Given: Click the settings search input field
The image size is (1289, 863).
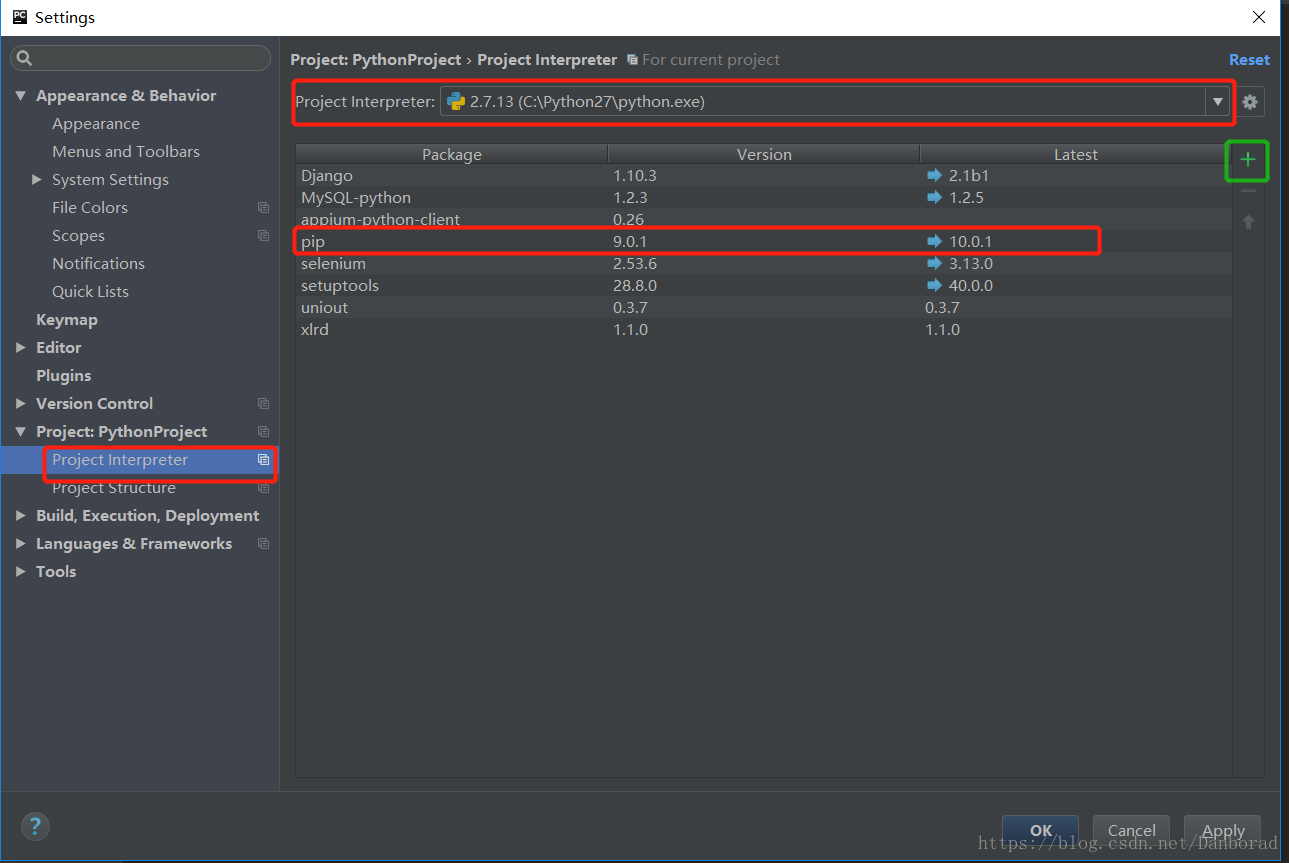Looking at the screenshot, I should click(x=140, y=58).
